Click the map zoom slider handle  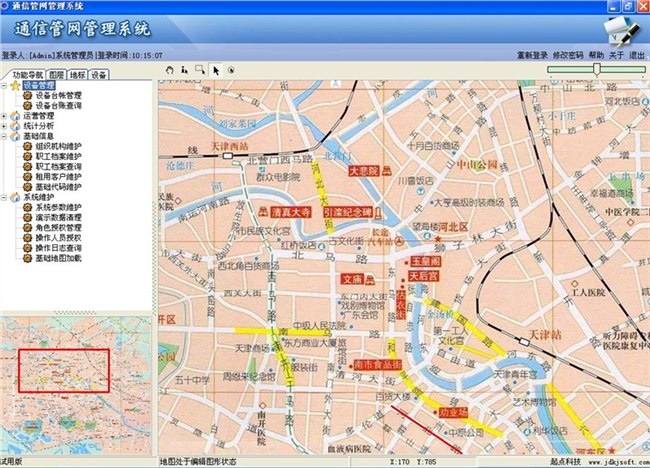(596, 69)
